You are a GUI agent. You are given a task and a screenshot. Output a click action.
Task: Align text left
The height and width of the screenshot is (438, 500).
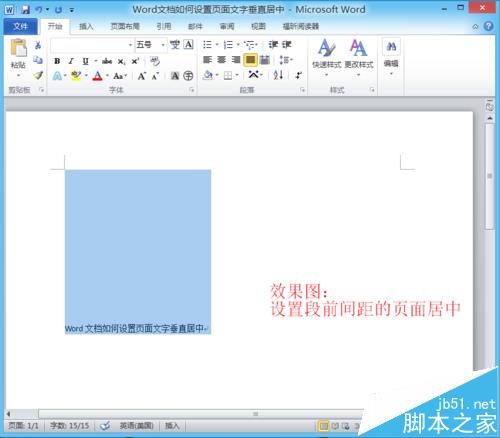[207, 60]
